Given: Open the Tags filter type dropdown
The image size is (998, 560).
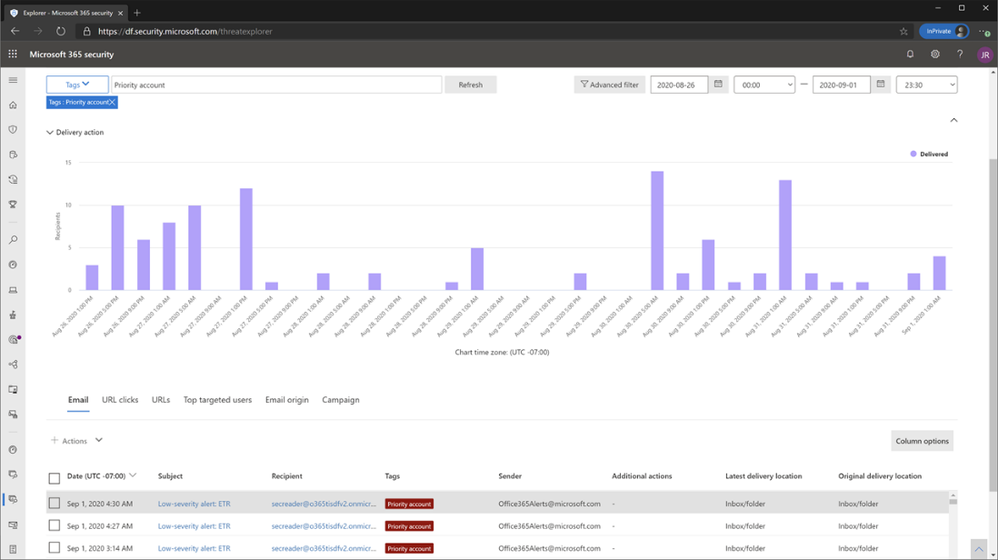Looking at the screenshot, I should point(77,85).
